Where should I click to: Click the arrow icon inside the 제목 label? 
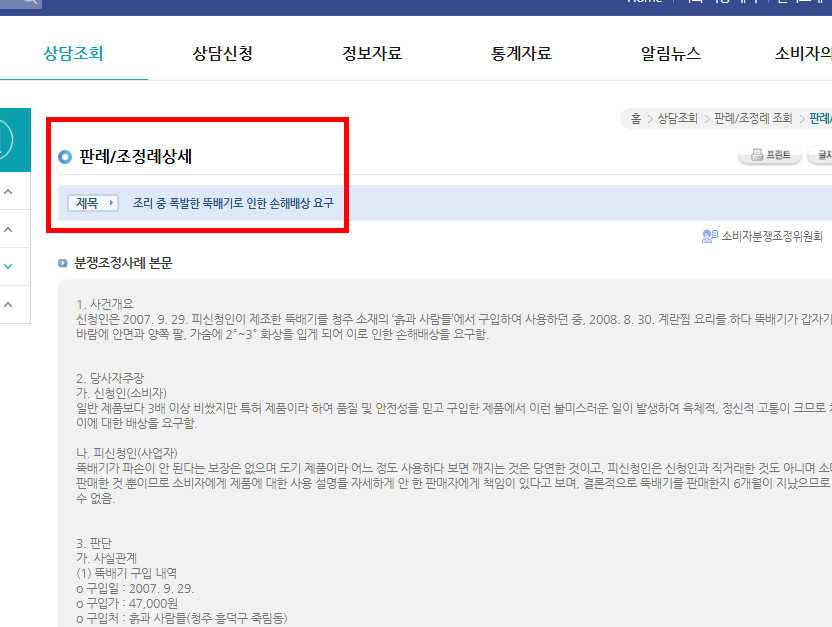(x=110, y=204)
